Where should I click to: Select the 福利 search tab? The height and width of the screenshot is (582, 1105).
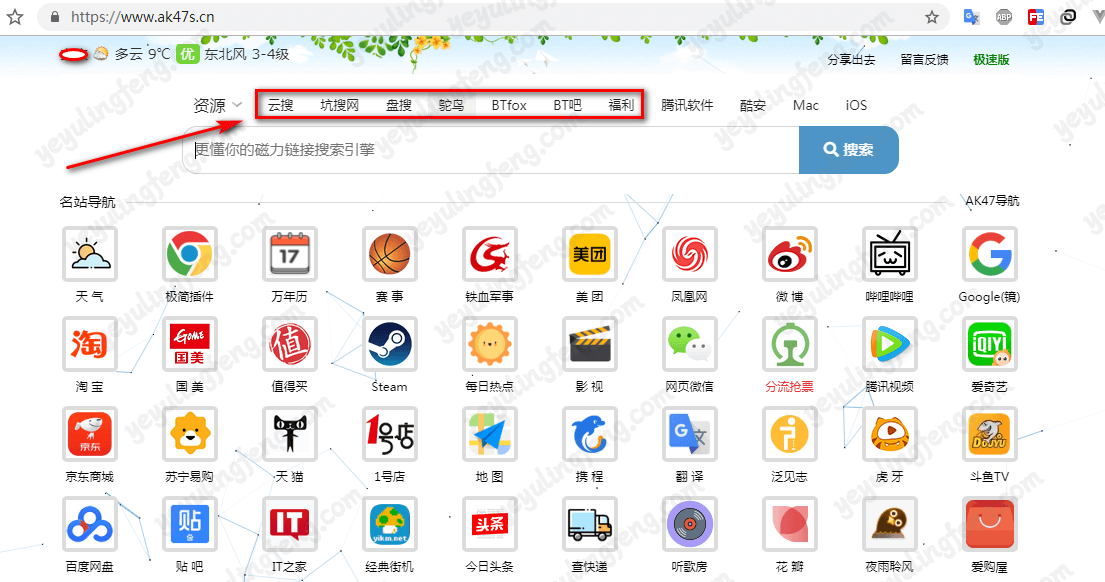(621, 105)
